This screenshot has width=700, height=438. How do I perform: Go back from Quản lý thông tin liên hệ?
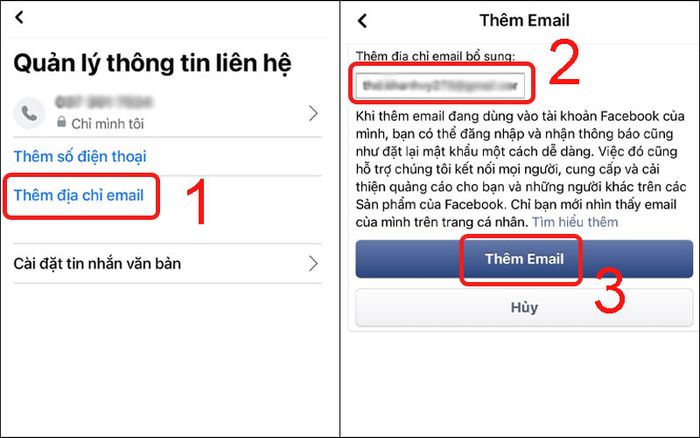[x=19, y=17]
